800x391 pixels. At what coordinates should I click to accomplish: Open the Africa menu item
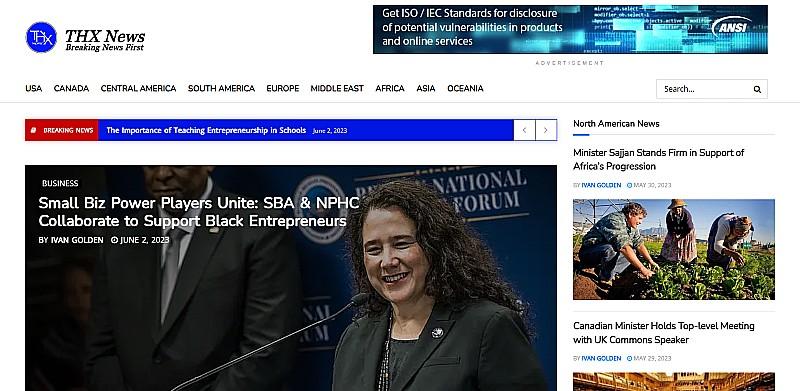(390, 88)
